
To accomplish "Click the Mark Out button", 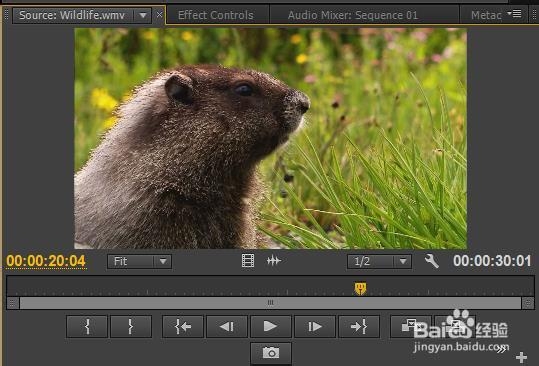I will pyautogui.click(x=131, y=326).
